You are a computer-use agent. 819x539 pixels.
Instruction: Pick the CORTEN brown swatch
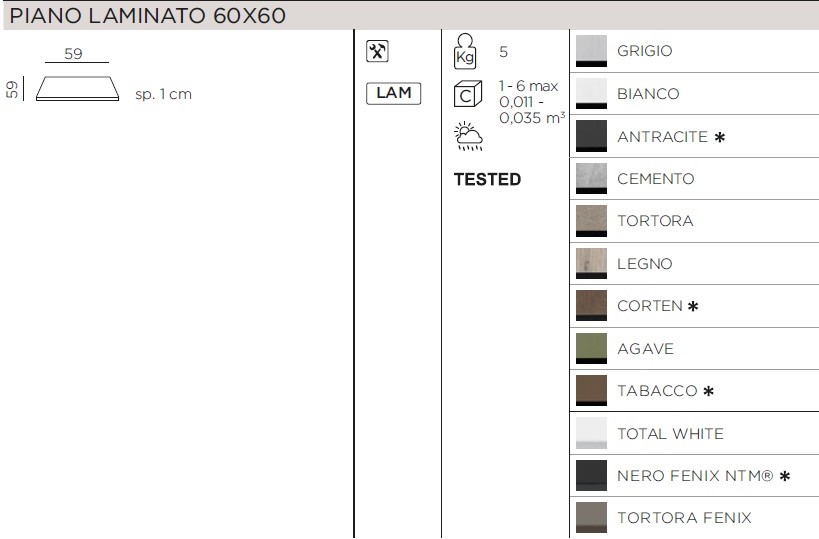click(x=591, y=306)
